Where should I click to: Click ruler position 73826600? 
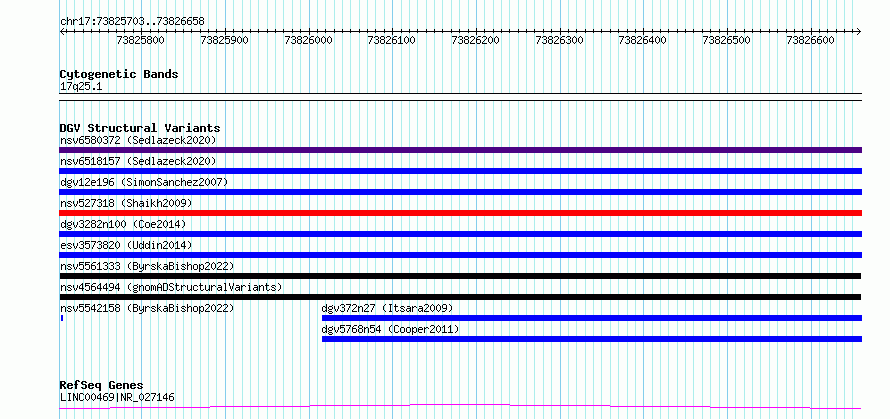(x=811, y=40)
